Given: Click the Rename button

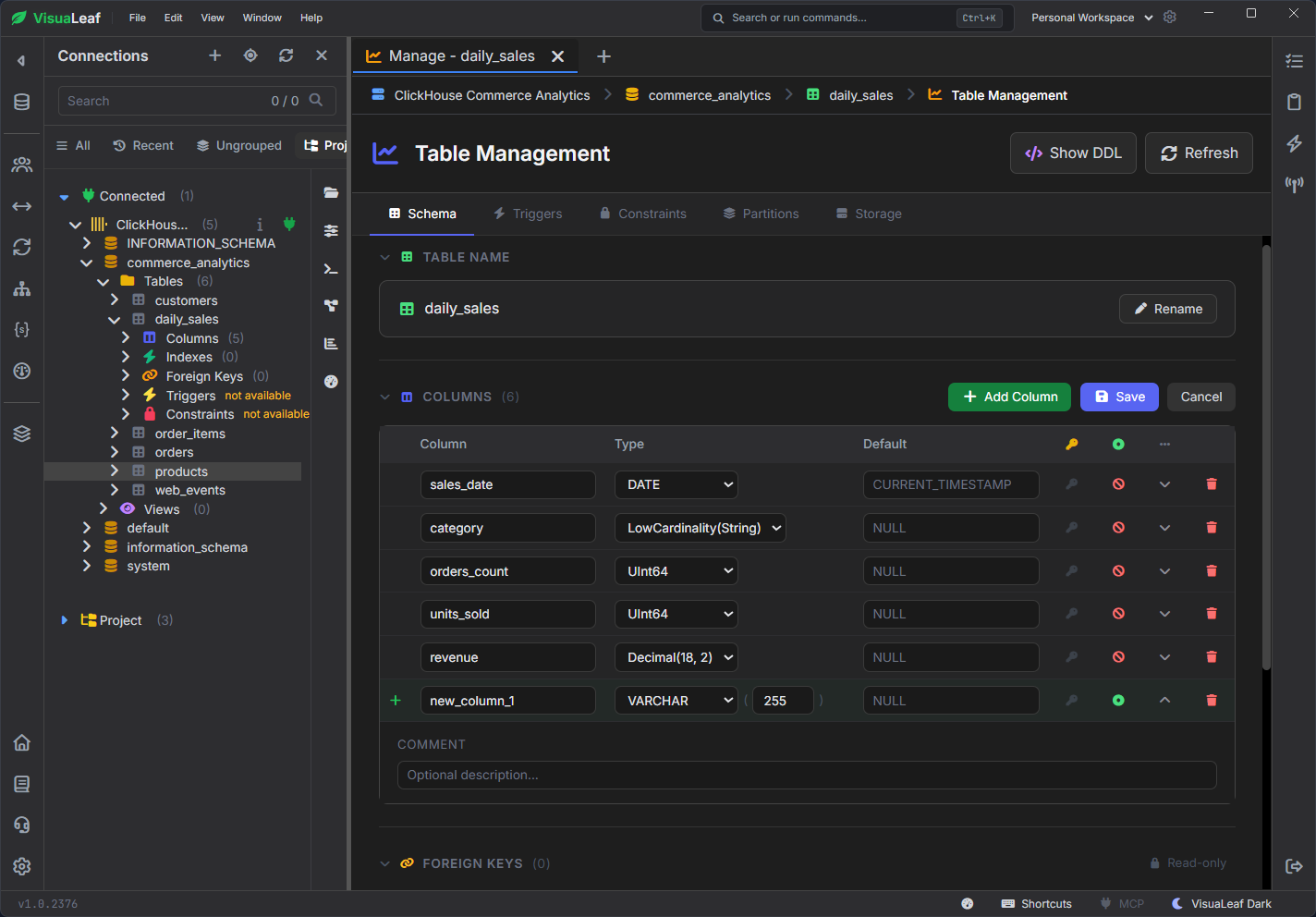Looking at the screenshot, I should click(x=1168, y=309).
